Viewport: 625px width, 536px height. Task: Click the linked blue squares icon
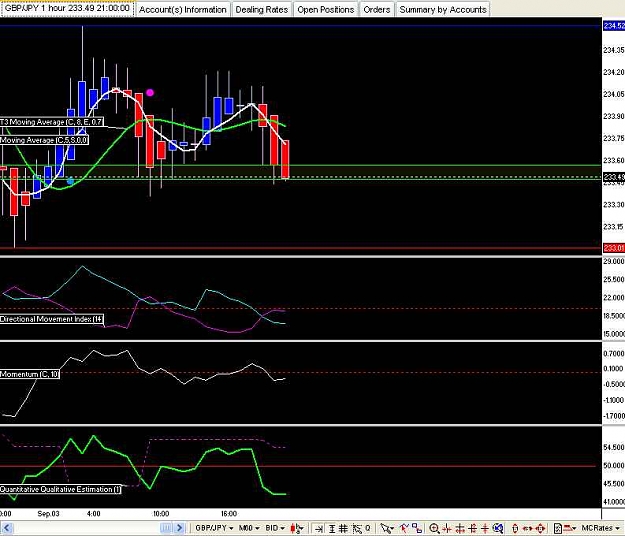[417, 528]
